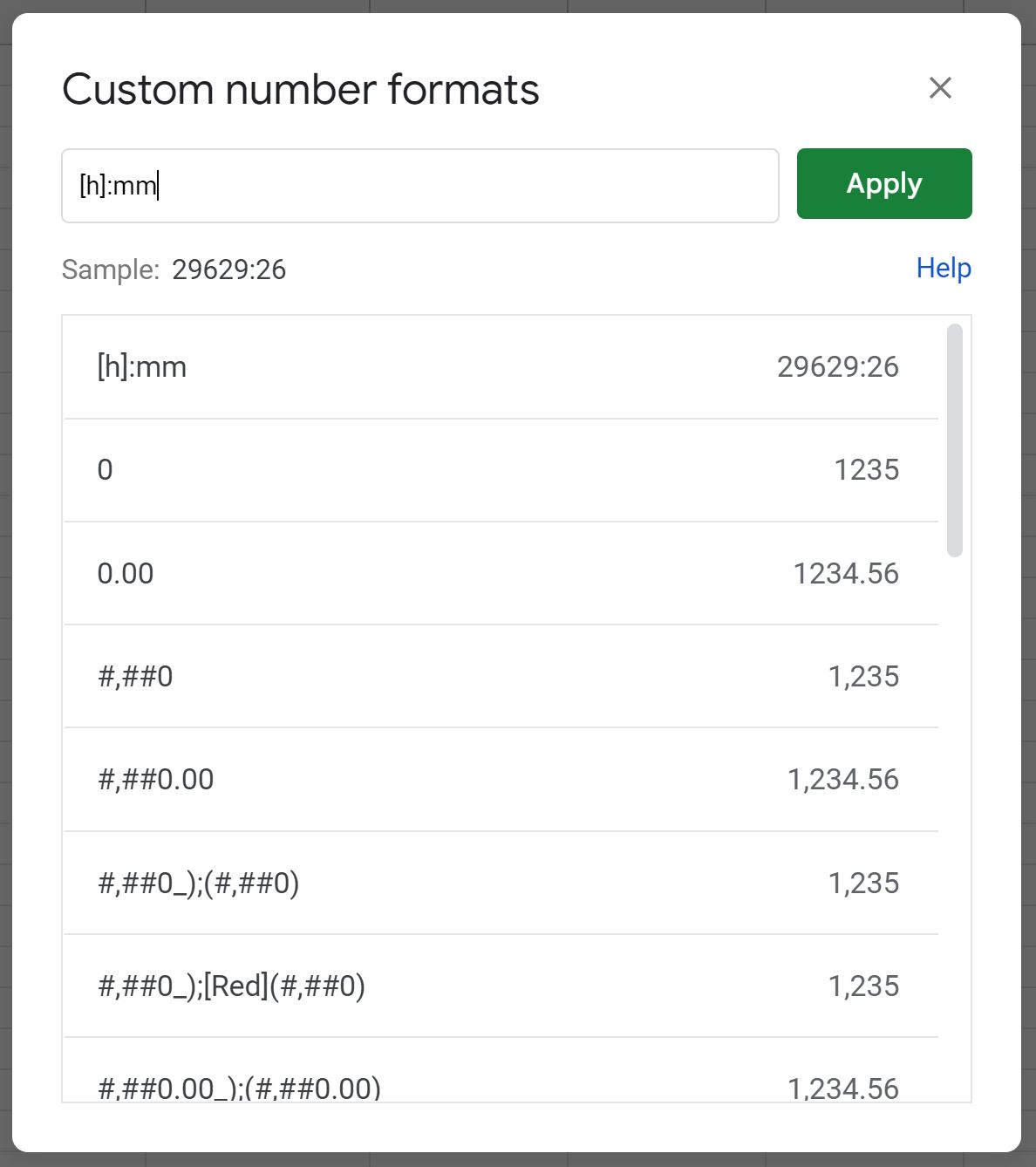Select the #,##0 format entry
This screenshot has width=1036, height=1167.
coord(501,676)
